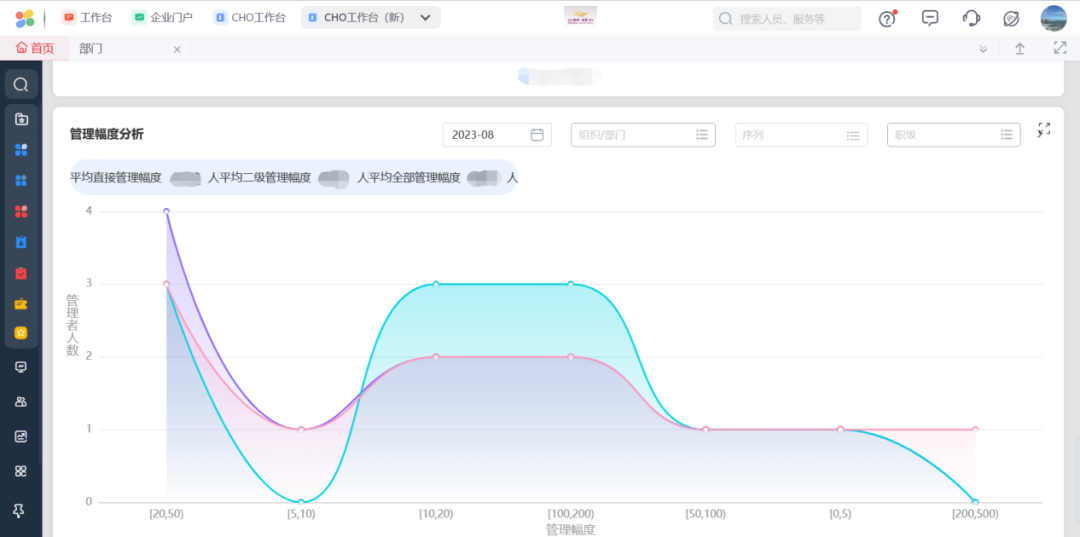Open the 2023-08 date picker field
1080x537 pixels.
click(x=496, y=135)
